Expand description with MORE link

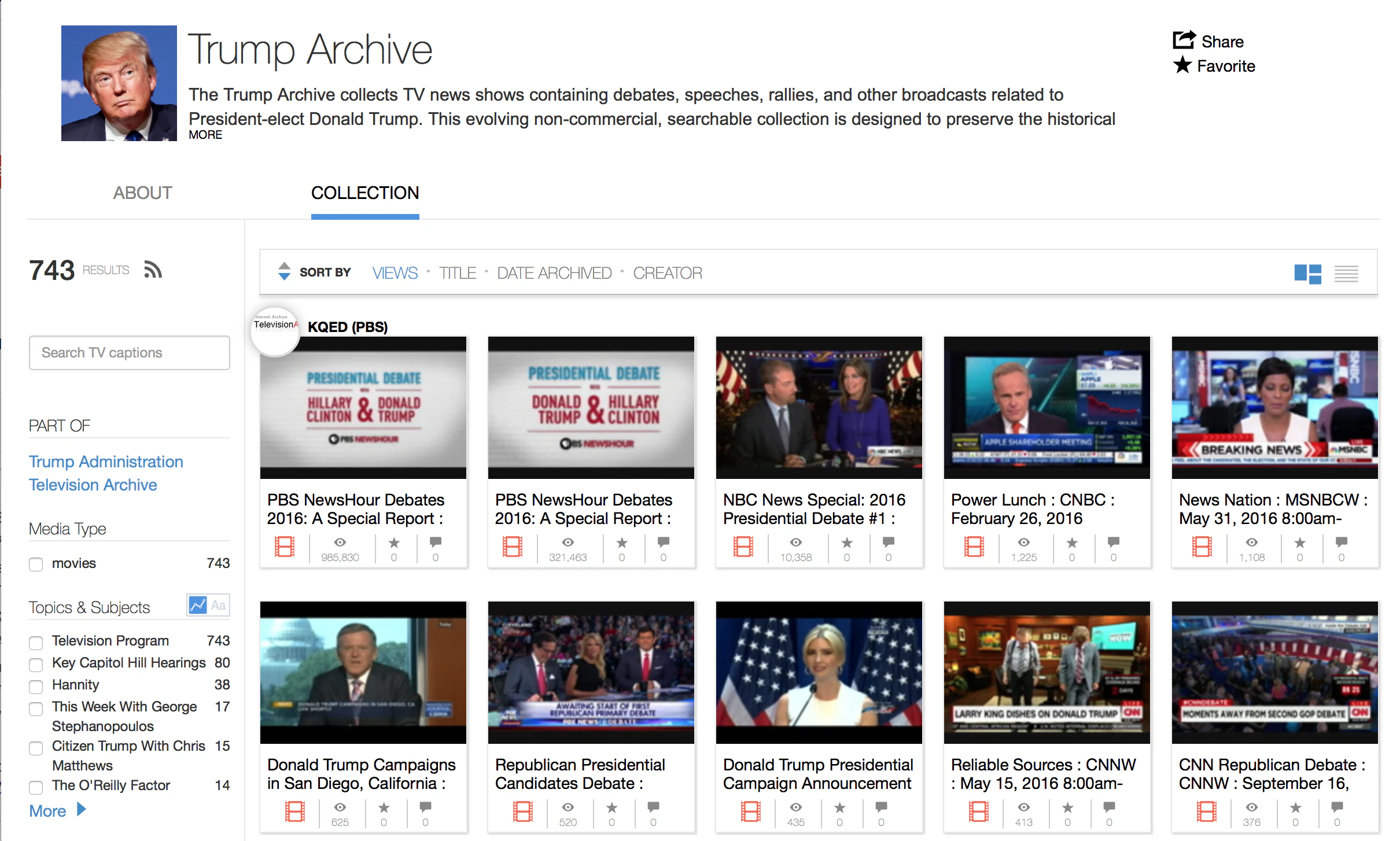pyautogui.click(x=205, y=135)
